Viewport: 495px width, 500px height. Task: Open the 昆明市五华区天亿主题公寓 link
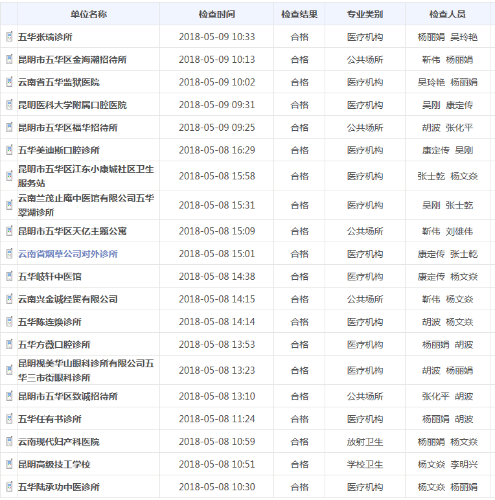72,231
